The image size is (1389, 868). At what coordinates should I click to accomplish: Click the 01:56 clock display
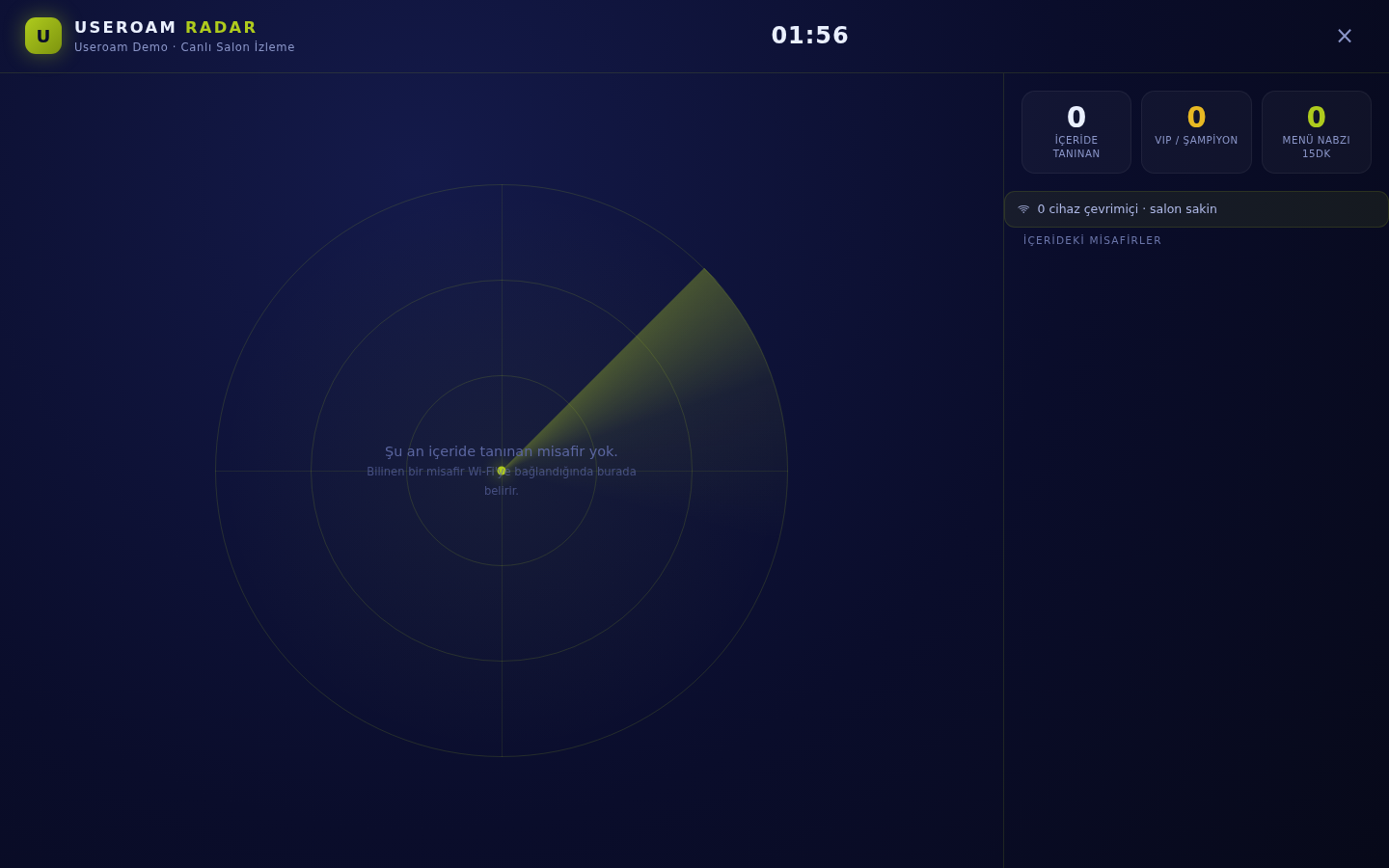810,36
